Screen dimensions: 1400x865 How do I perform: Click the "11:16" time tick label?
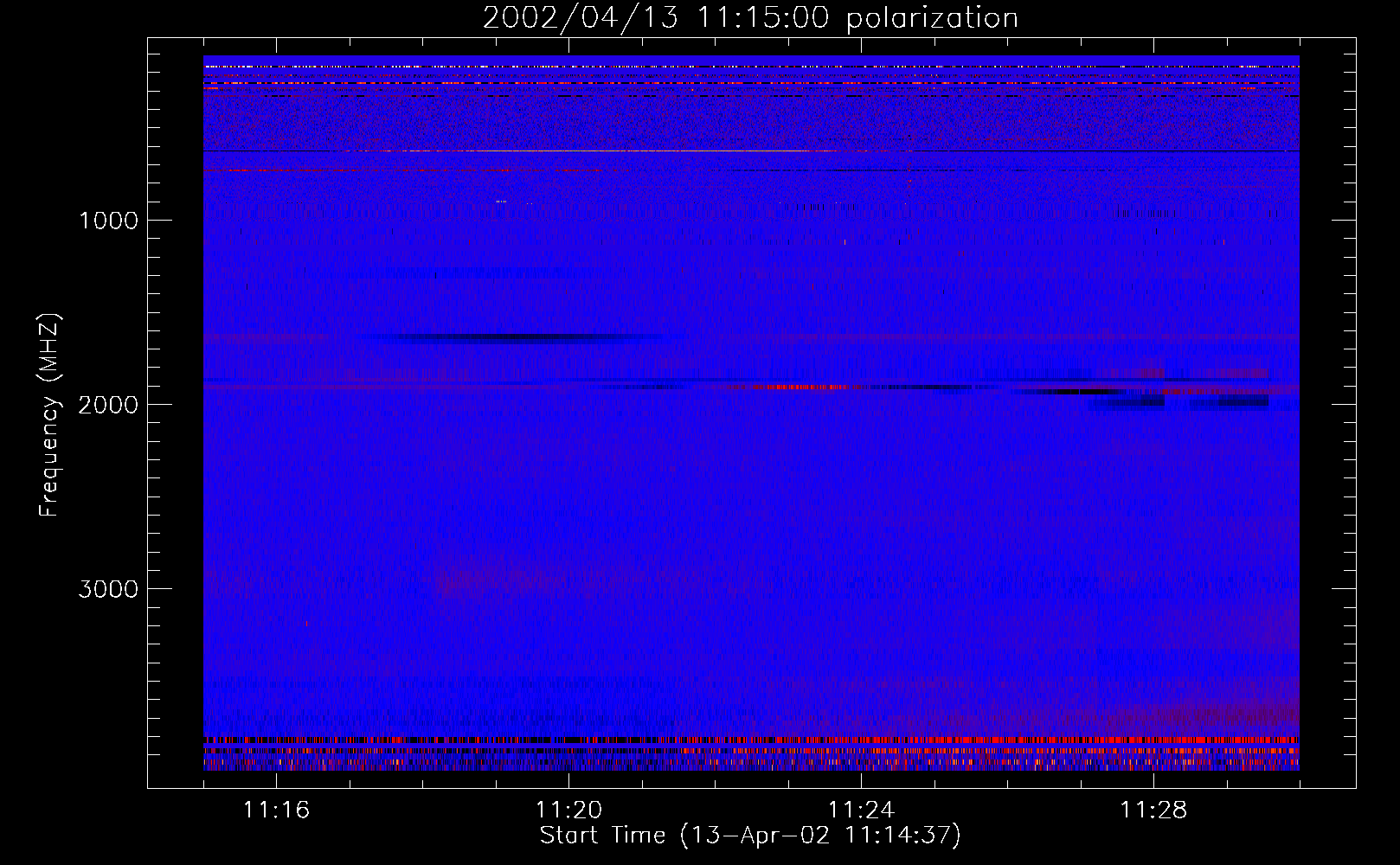point(276,810)
